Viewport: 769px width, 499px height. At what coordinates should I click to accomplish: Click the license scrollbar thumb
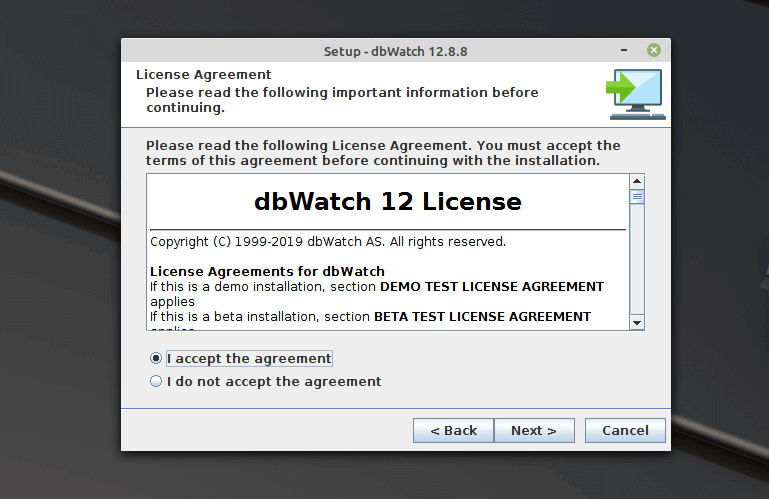click(637, 197)
